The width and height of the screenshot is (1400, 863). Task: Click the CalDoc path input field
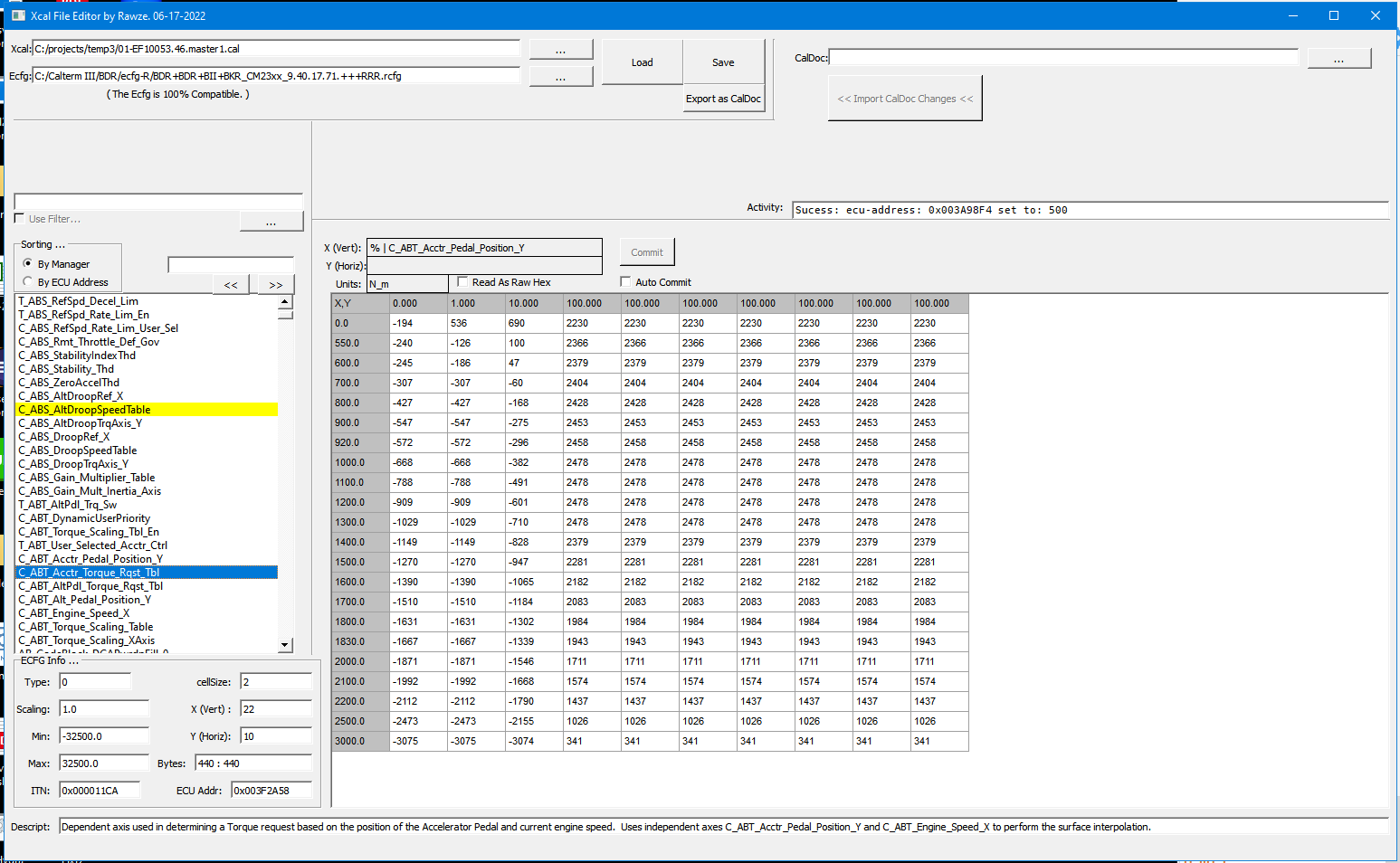click(x=1063, y=58)
